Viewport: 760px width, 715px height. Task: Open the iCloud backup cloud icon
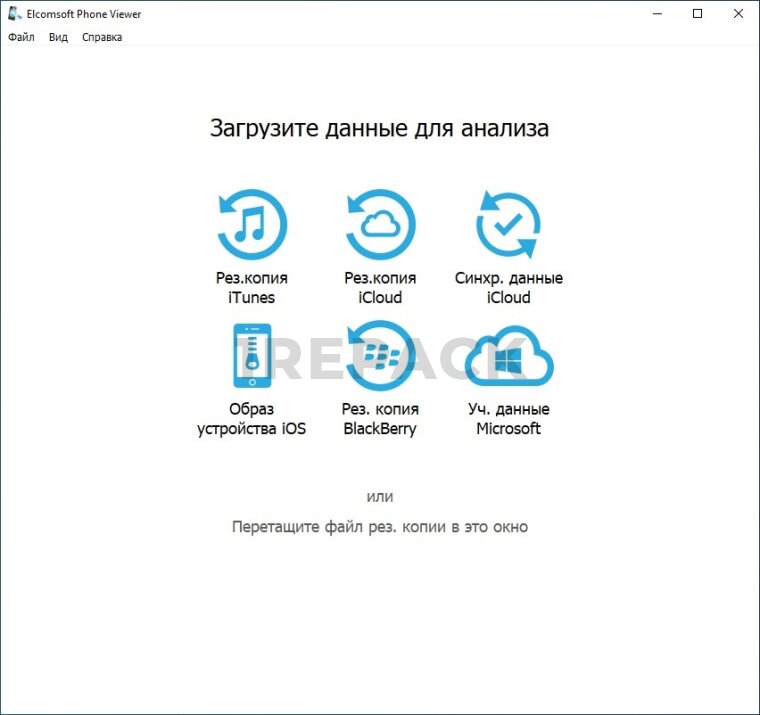click(x=380, y=224)
